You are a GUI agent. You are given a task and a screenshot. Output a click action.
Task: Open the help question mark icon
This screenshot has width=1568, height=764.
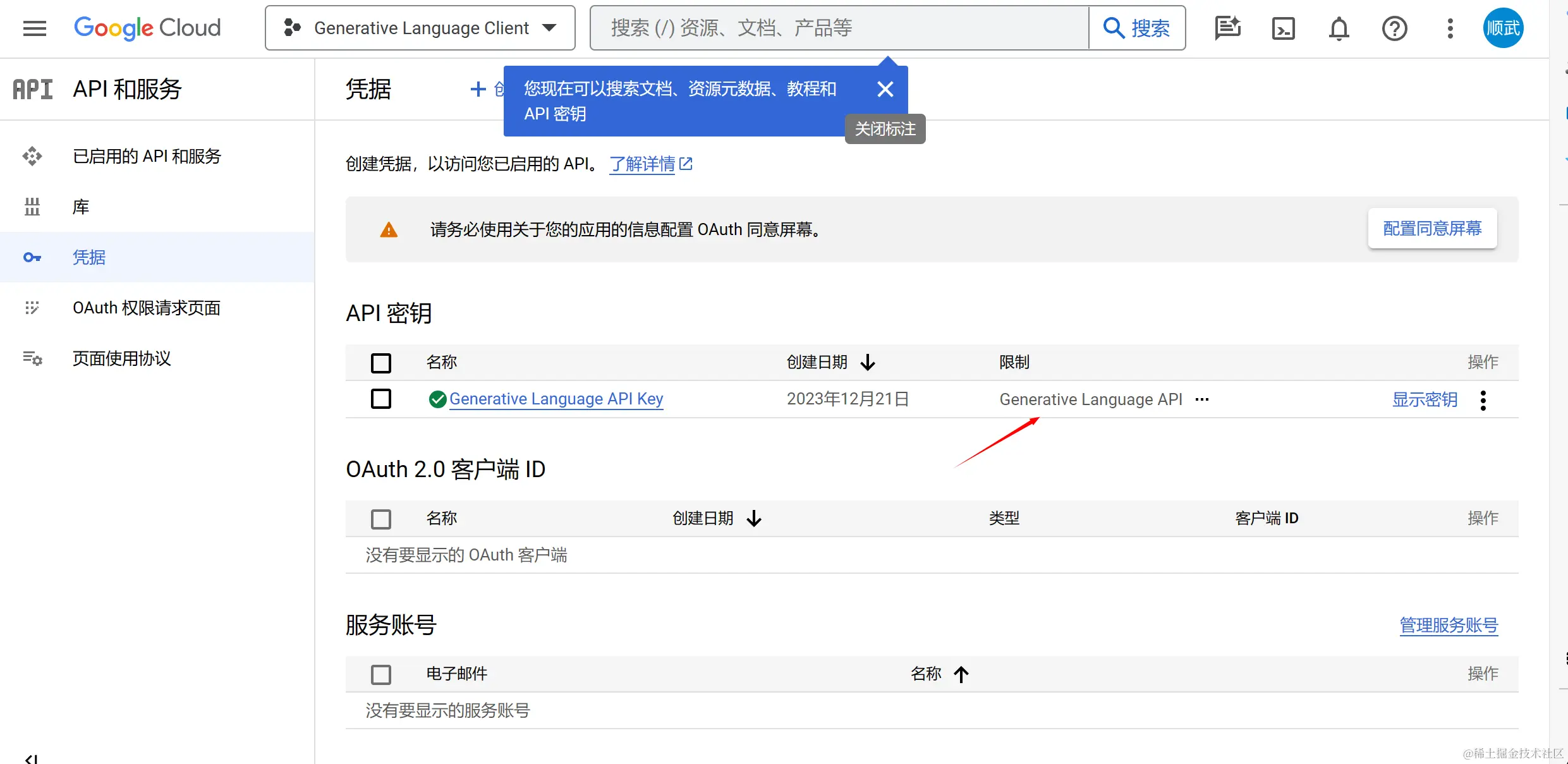1394,28
